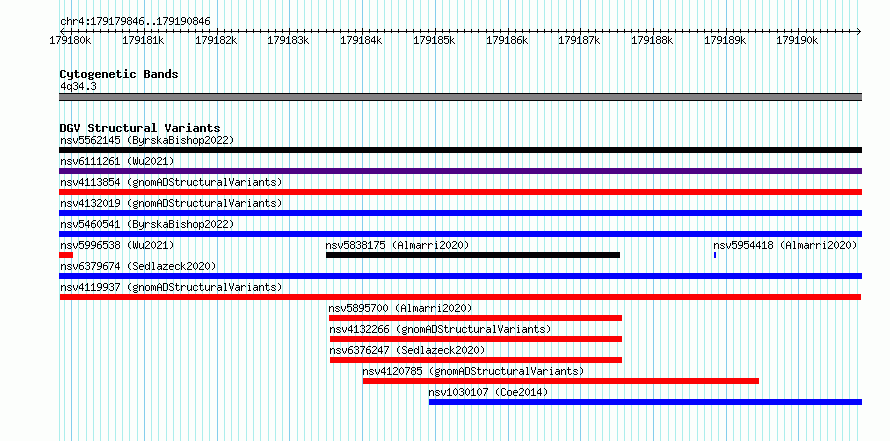Select the nsv5895700 red variant bar
Viewport: 890px width, 441px height.
click(475, 318)
